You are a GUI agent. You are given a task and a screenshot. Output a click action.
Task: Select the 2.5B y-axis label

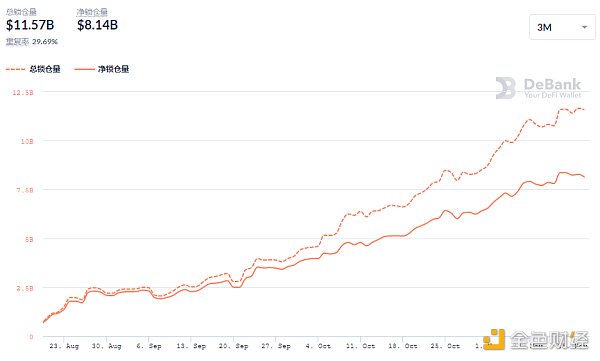25,288
